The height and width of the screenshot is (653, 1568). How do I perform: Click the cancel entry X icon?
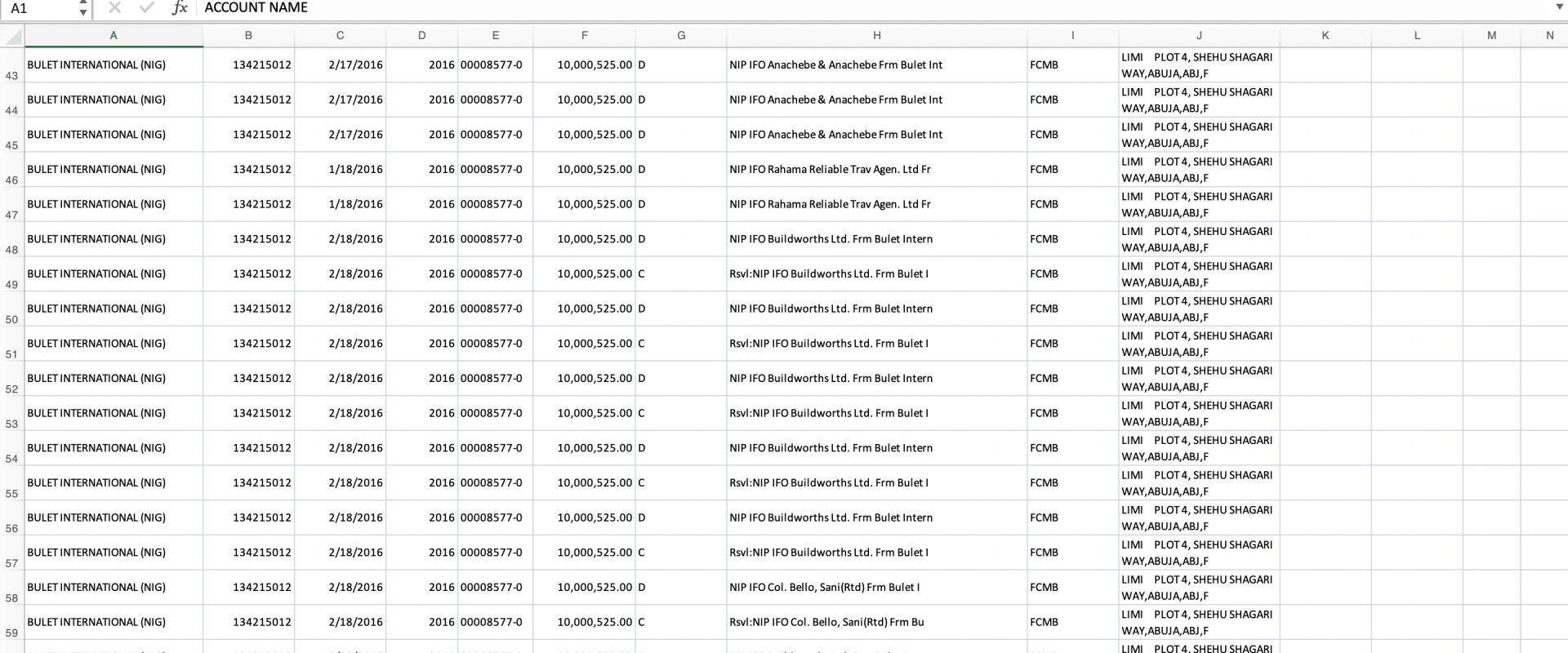coord(114,8)
